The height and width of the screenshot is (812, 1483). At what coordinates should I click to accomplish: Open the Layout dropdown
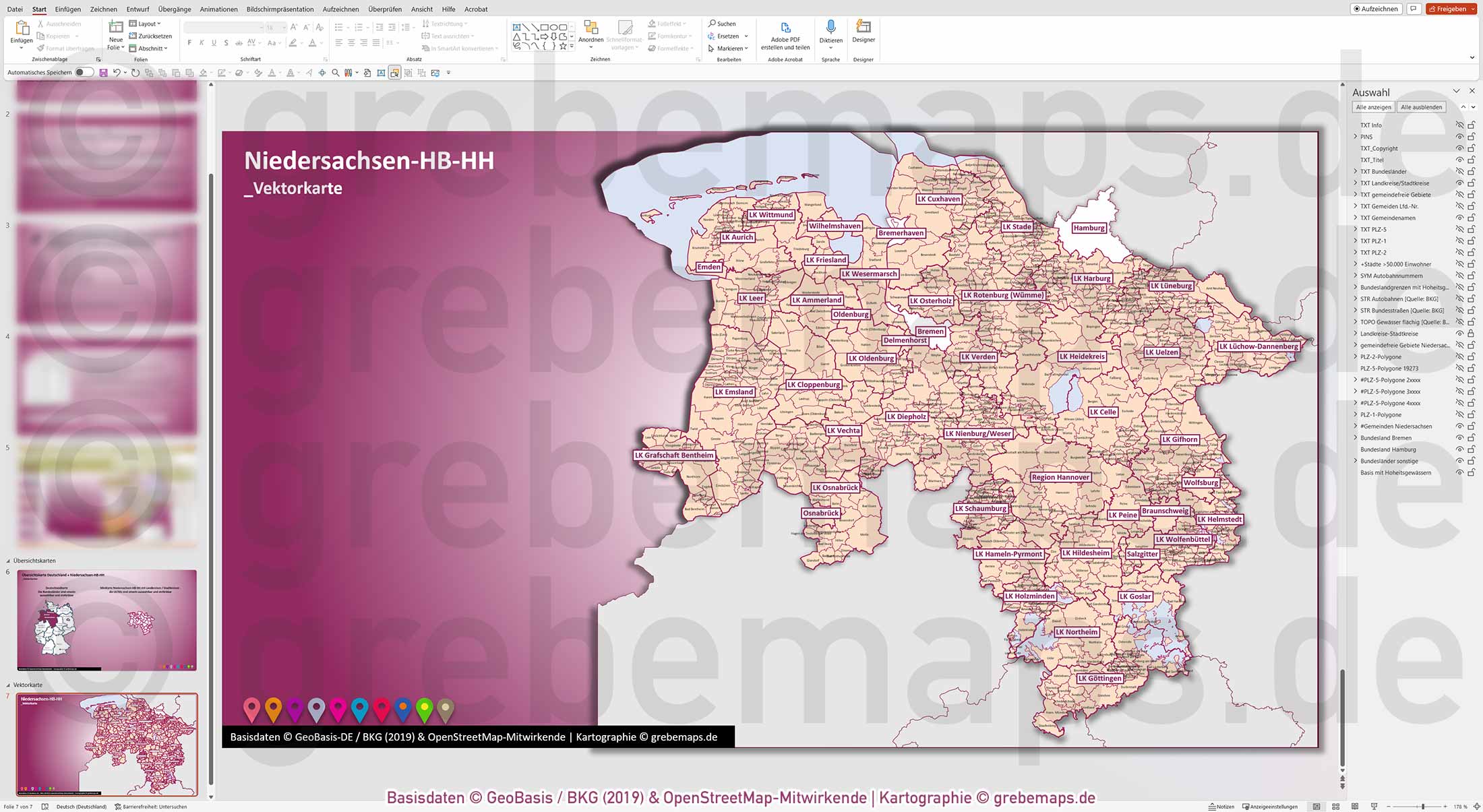147,24
